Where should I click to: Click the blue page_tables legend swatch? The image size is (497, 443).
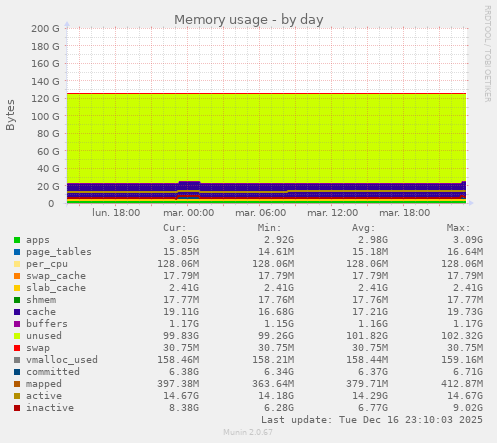tap(17, 252)
